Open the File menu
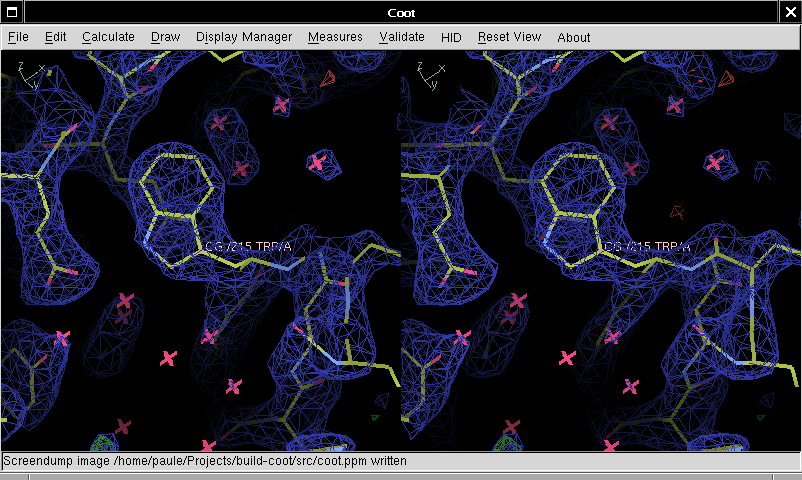 [x=18, y=37]
